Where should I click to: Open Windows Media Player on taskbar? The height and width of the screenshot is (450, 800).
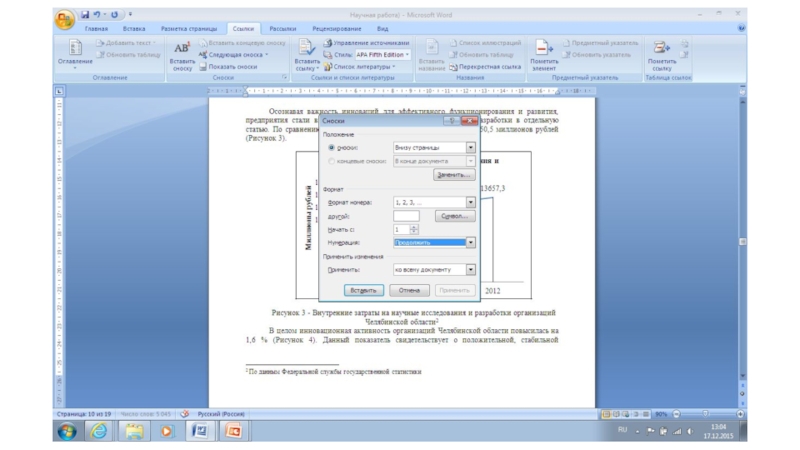coord(166,431)
